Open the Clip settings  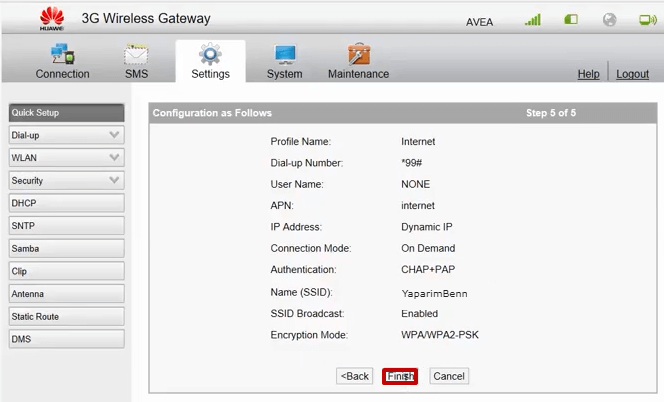tap(66, 271)
